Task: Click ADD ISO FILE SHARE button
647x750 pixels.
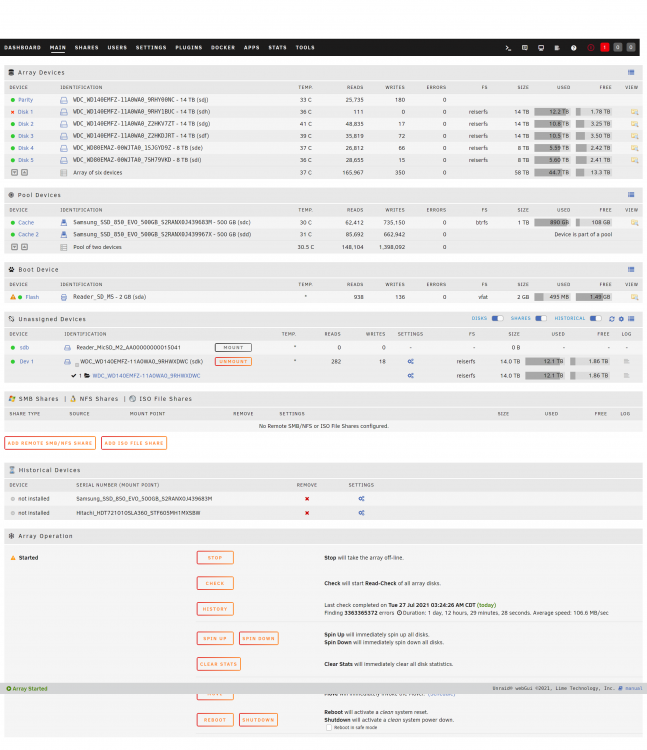Action: pyautogui.click(x=134, y=443)
